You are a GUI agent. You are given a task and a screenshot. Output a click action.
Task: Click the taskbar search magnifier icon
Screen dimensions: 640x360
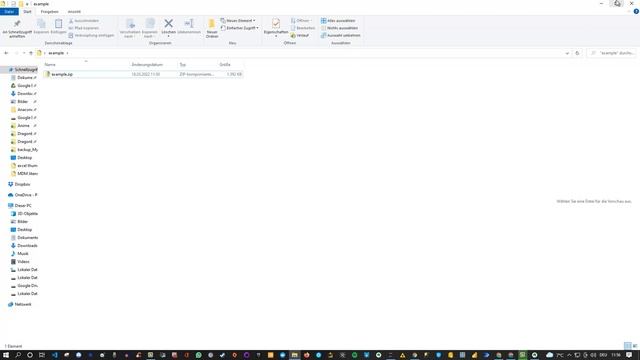point(18,355)
